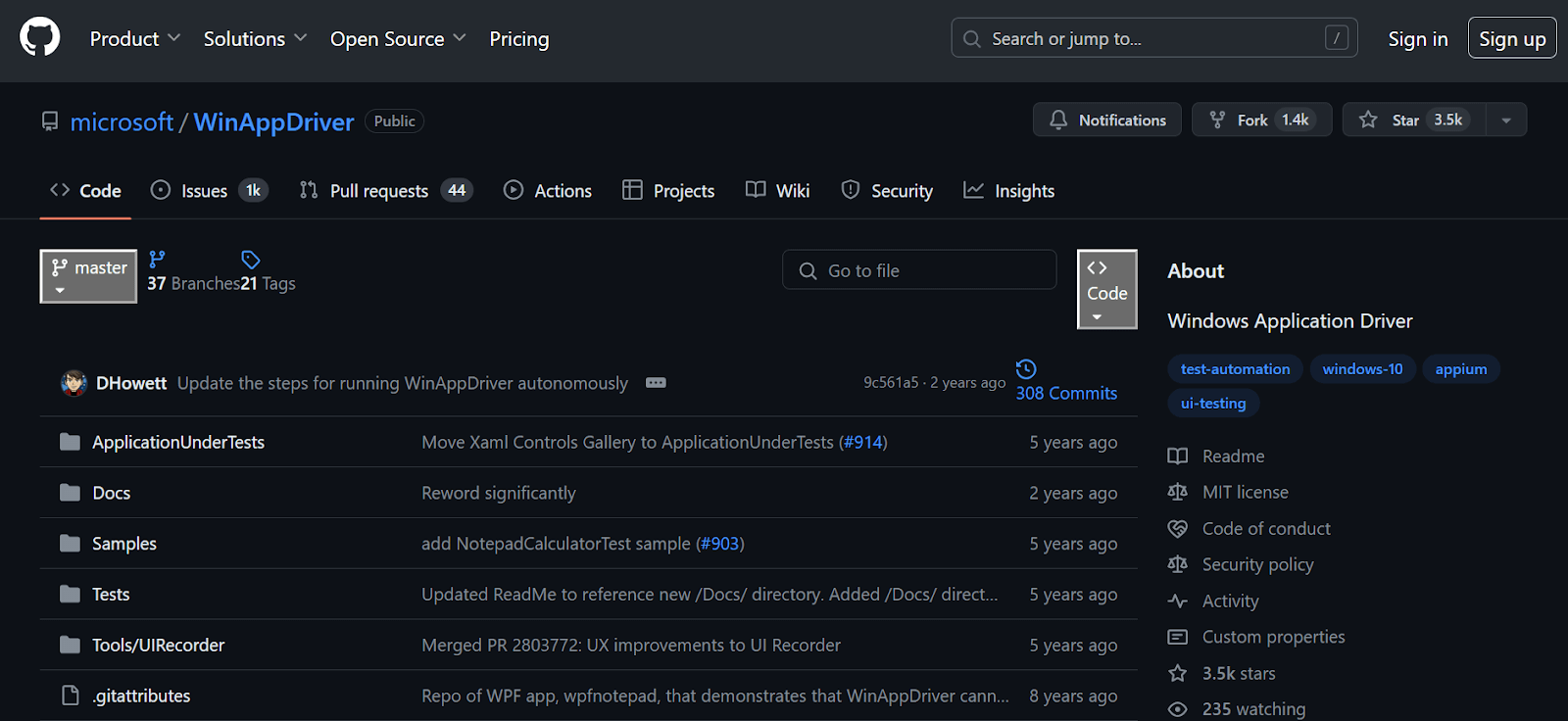Click the Fork count 1.4k
1568x721 pixels.
click(x=1296, y=120)
